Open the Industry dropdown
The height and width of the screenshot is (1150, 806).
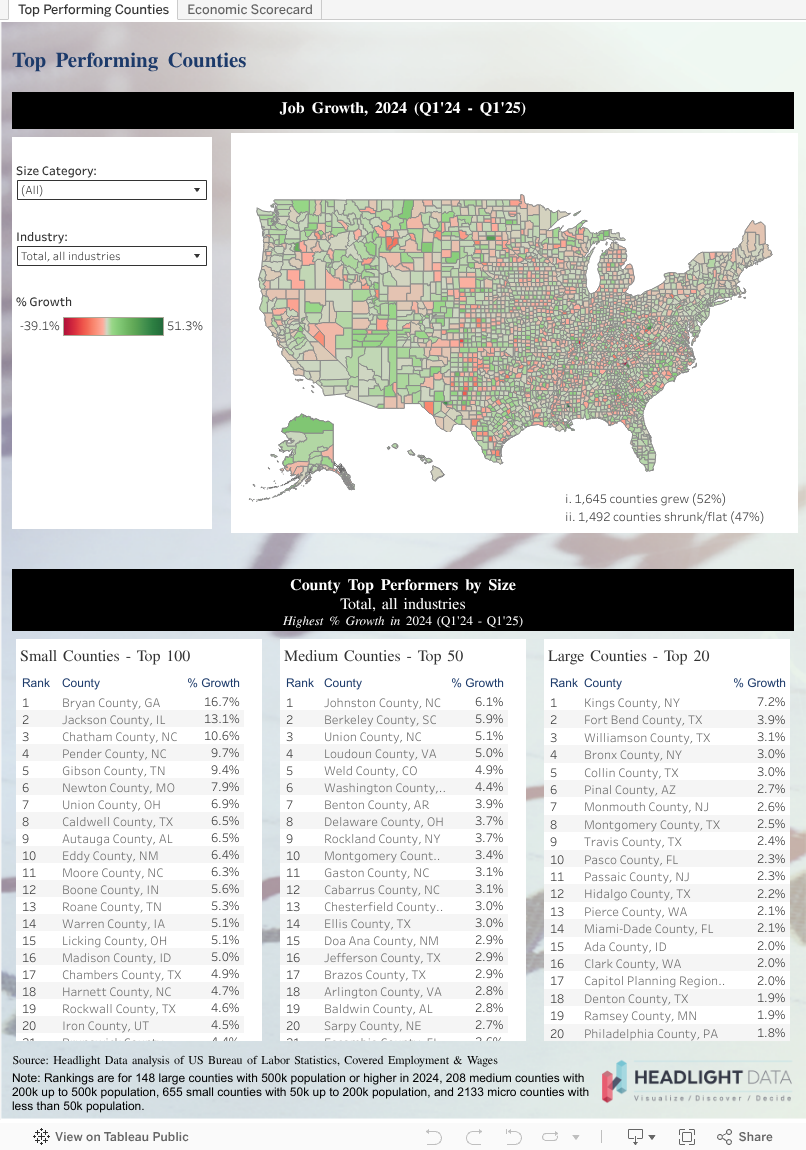[x=111, y=256]
